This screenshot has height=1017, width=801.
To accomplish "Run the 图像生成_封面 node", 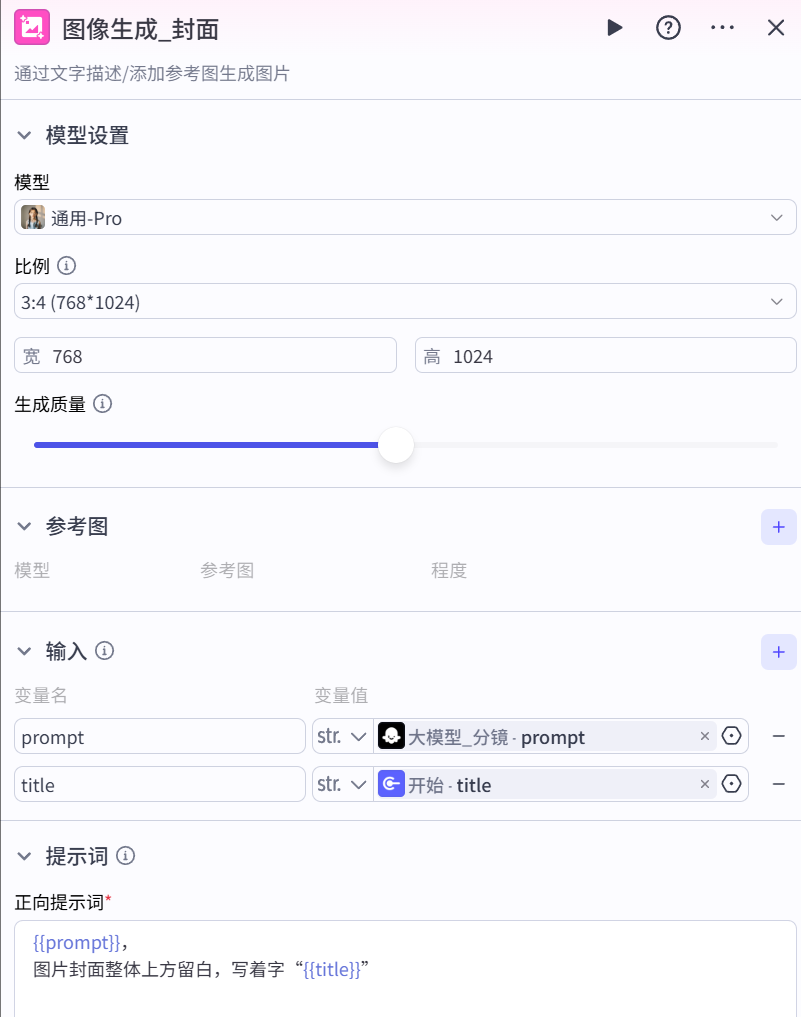I will click(615, 28).
